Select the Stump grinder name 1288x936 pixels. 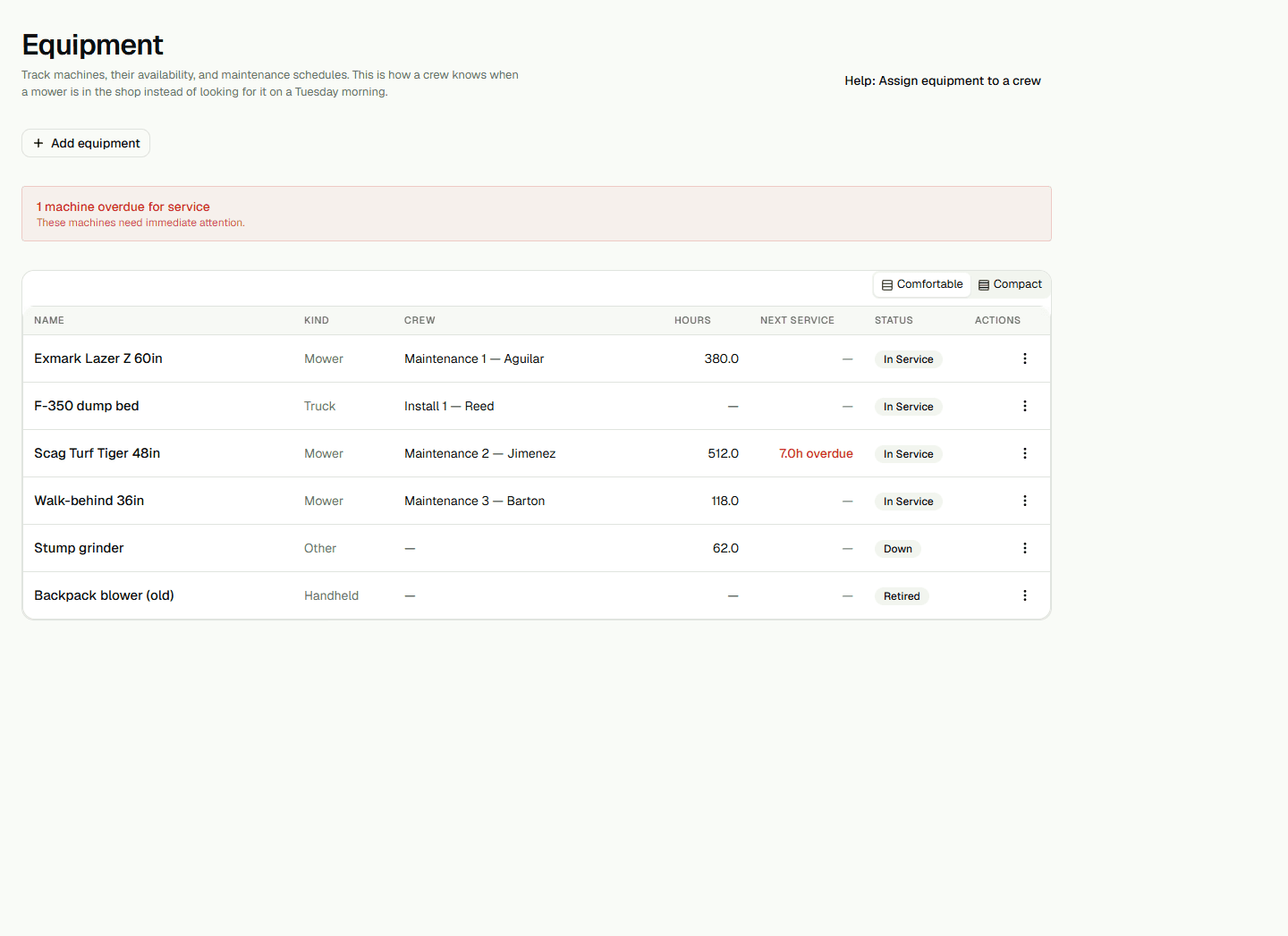coord(79,548)
